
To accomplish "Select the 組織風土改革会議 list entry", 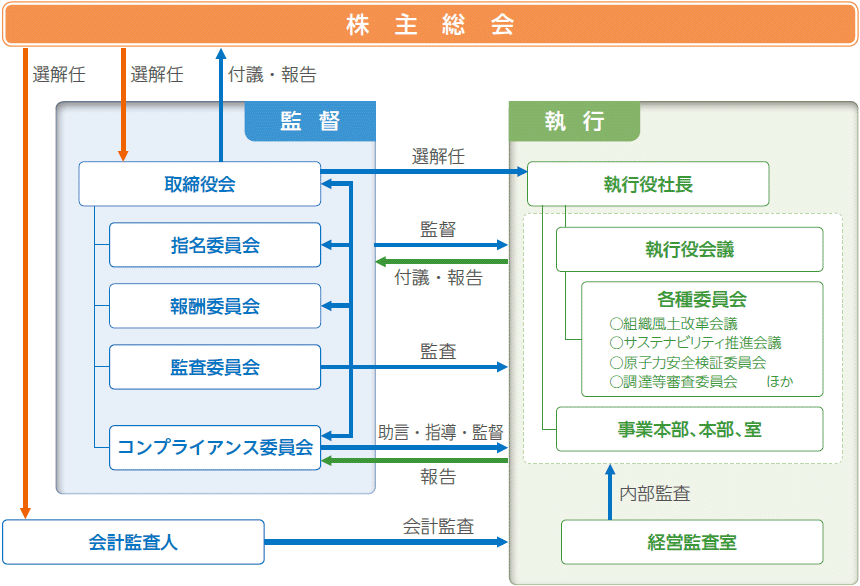I will point(674,324).
